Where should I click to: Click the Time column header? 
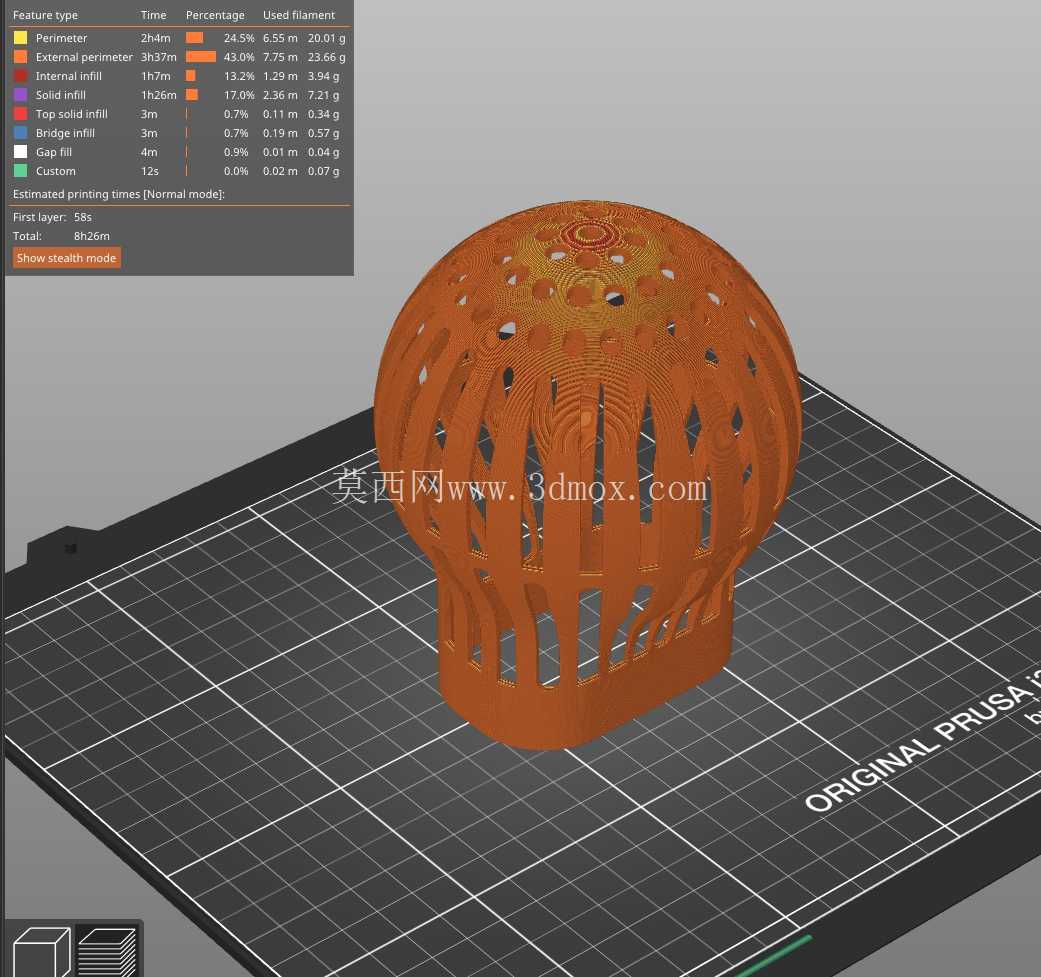point(153,15)
